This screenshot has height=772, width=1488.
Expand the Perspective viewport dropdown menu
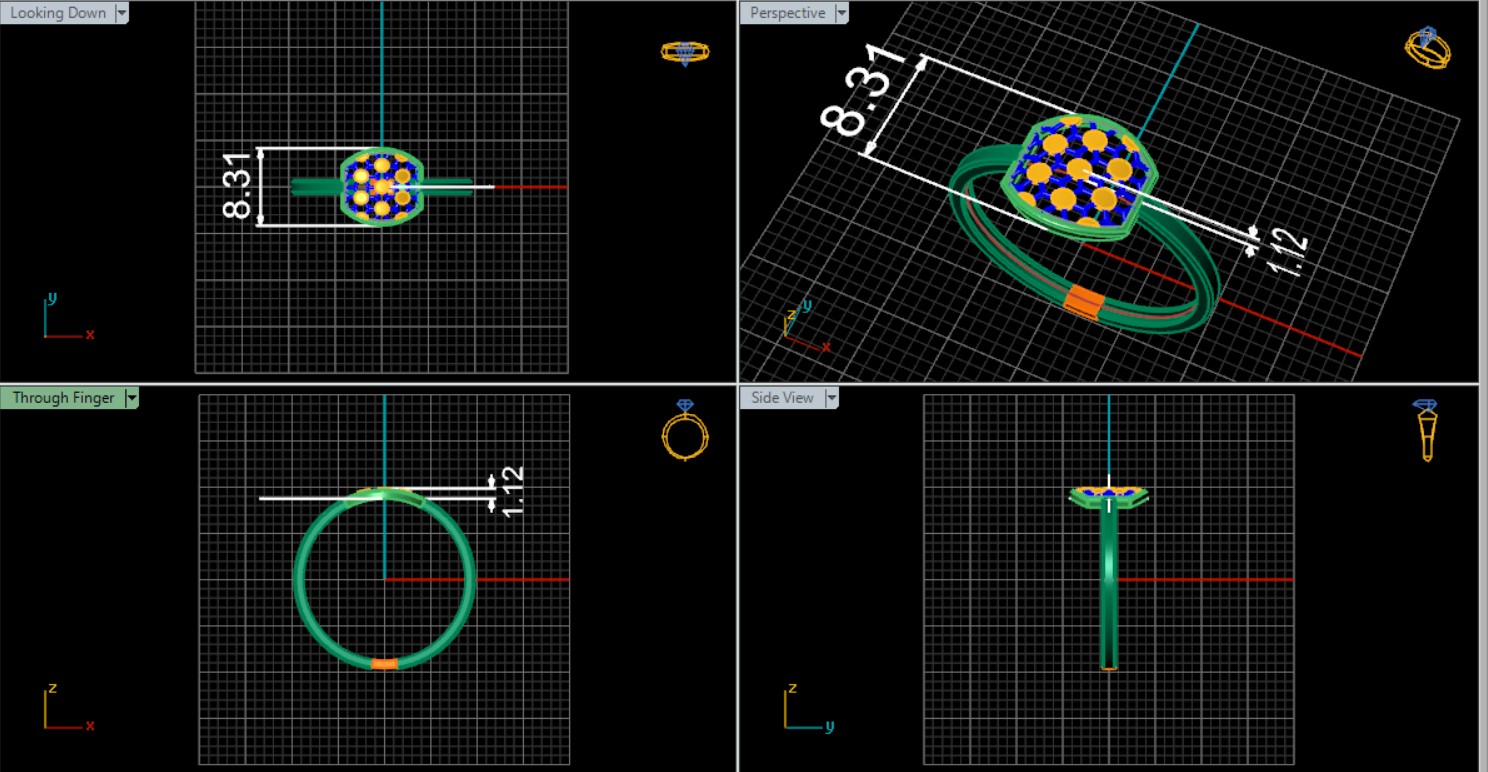tap(841, 13)
